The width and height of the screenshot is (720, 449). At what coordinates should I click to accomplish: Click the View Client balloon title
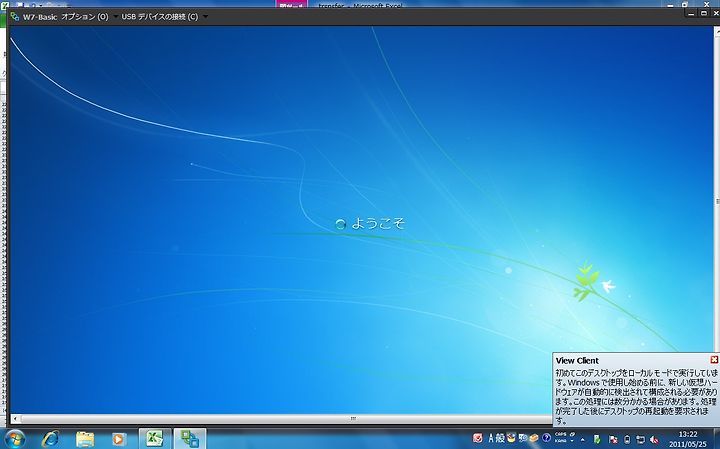pos(577,360)
